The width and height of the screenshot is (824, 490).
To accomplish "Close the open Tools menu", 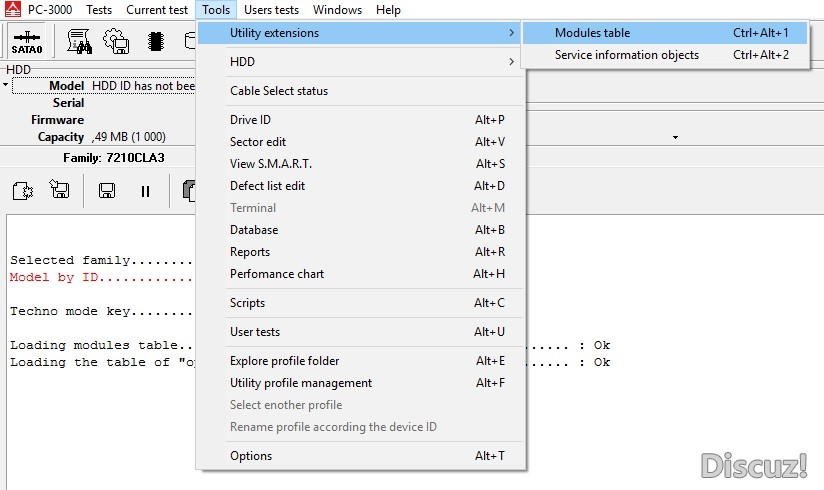I will pos(216,9).
